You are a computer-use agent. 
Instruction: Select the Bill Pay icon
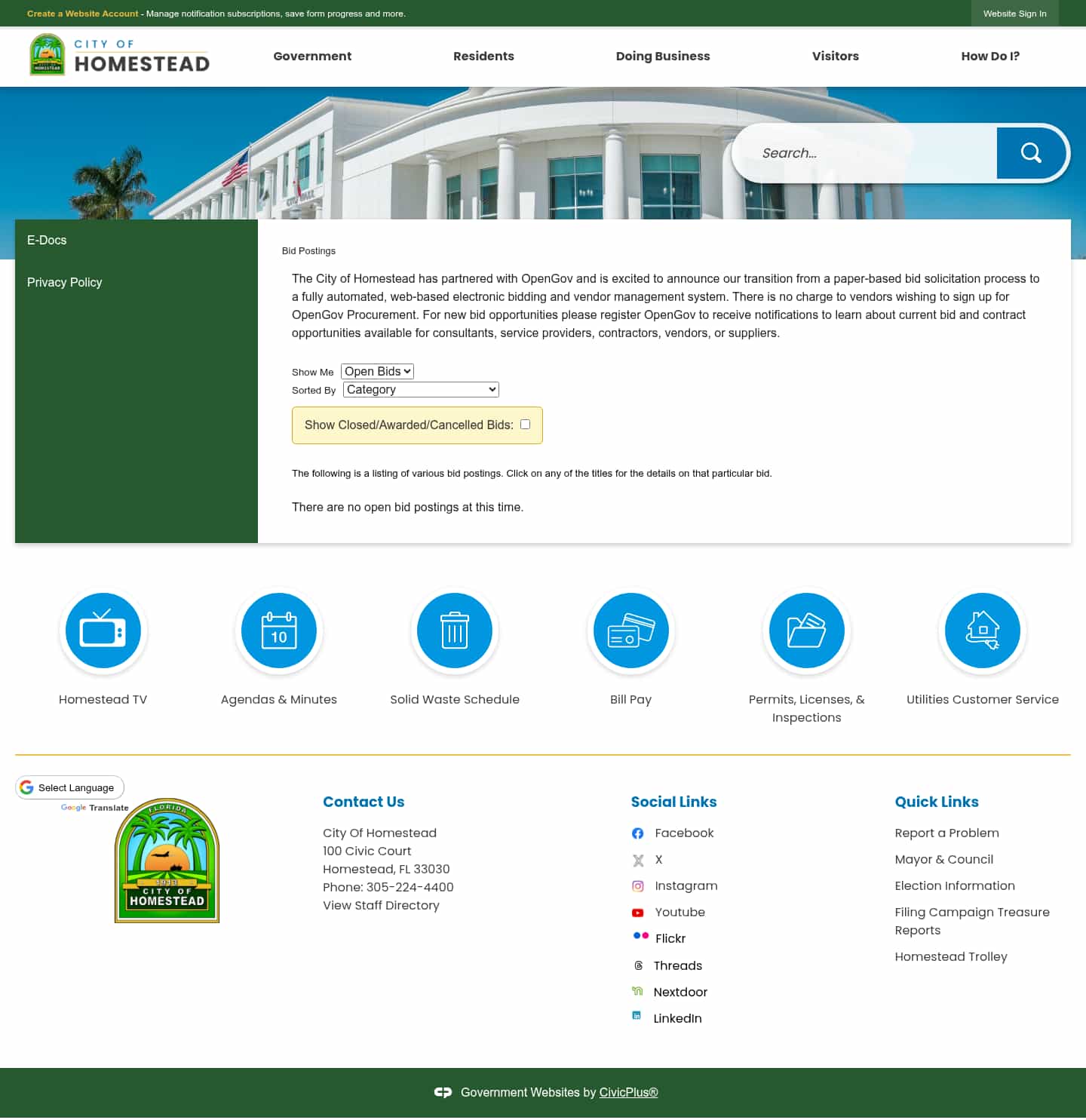(630, 631)
